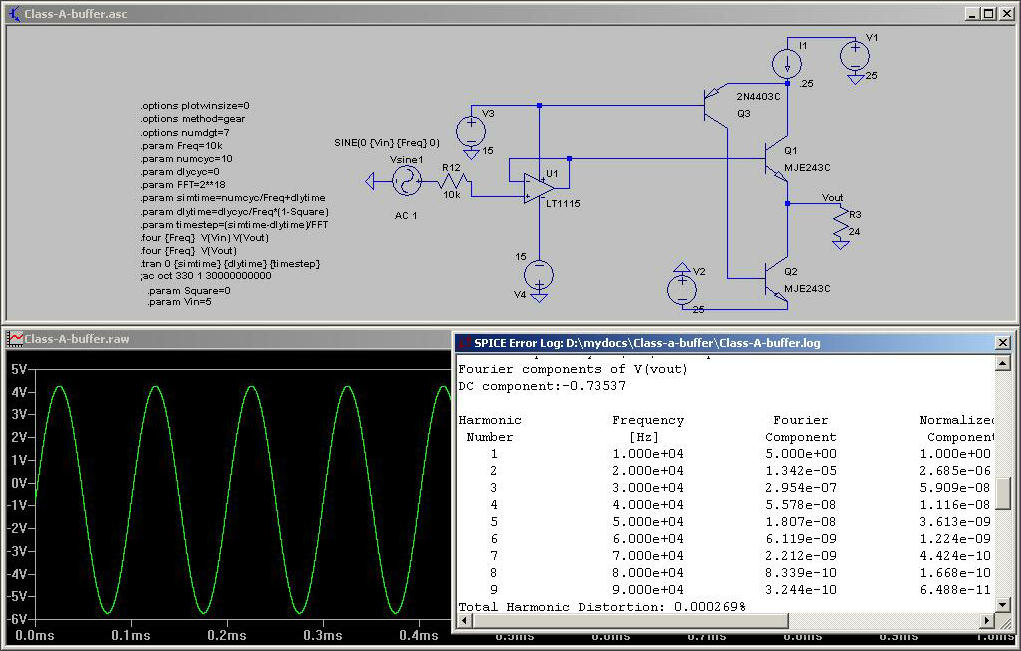Select the '.tran 0 {simtime}' directive line
This screenshot has width=1021, height=651.
[x=231, y=264]
